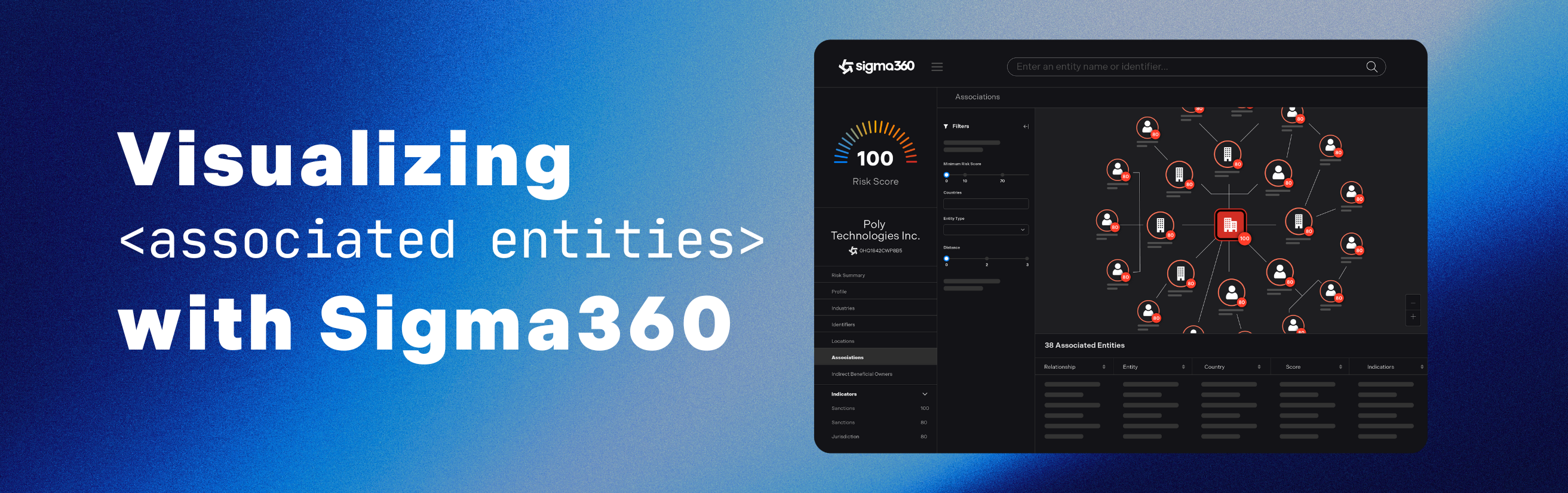1568x493 pixels.
Task: Select the Jurisdiction indicator row
Action: pos(879,436)
